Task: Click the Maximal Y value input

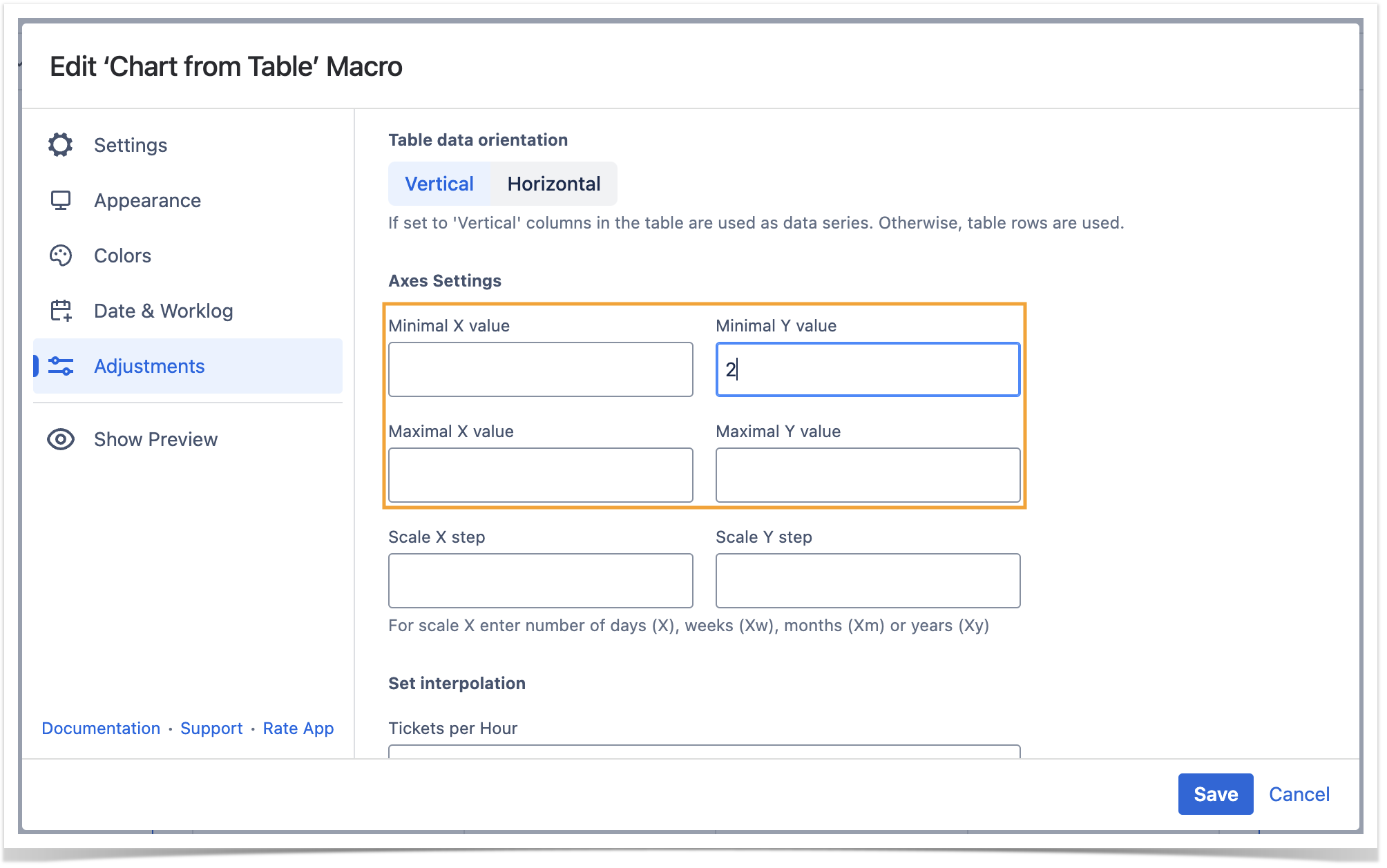Action: pos(868,475)
